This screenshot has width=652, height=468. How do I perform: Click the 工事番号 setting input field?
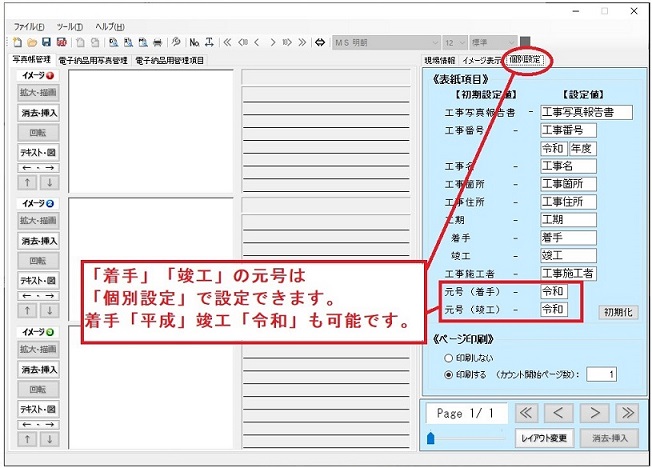coord(567,130)
